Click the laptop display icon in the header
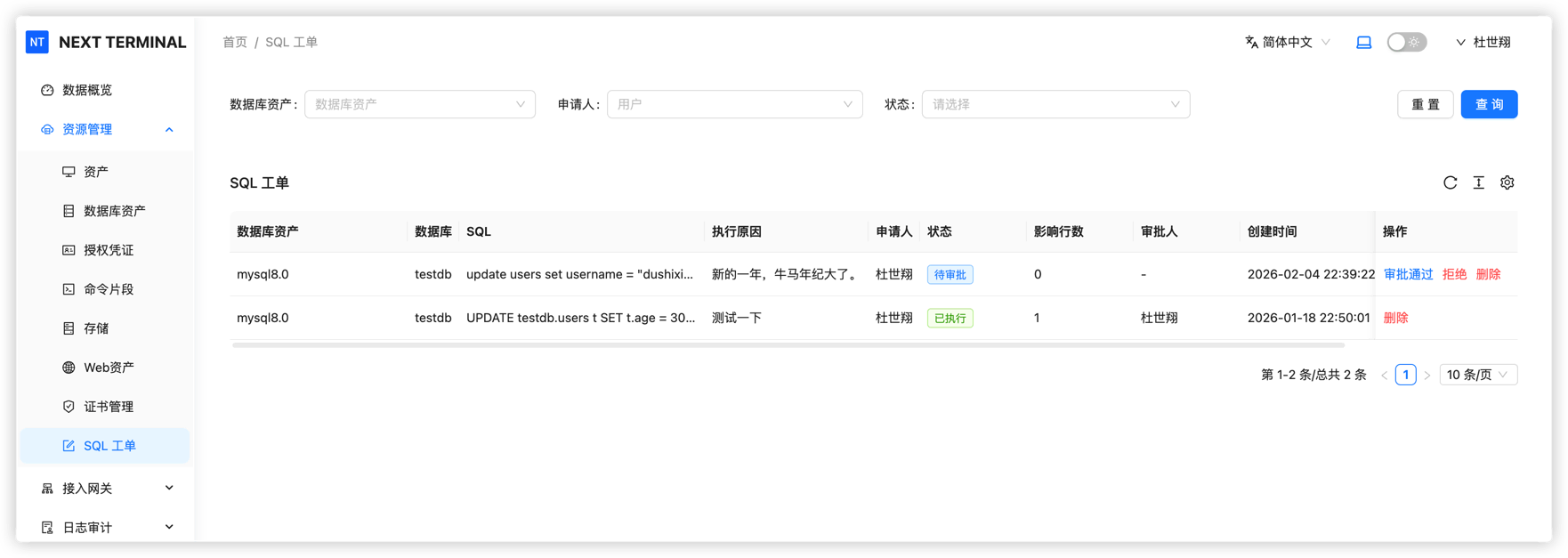 coord(1363,42)
